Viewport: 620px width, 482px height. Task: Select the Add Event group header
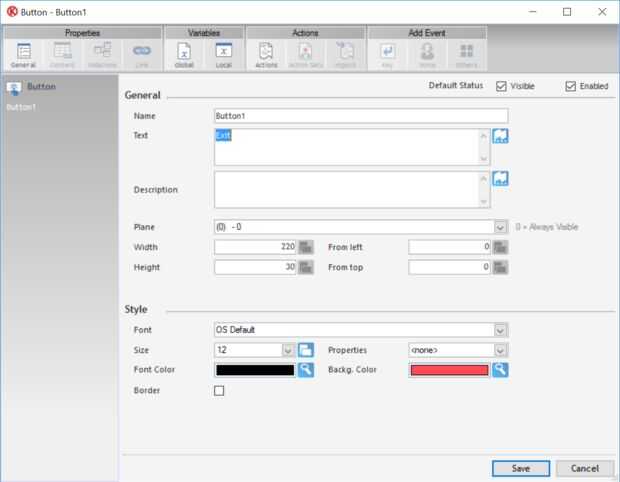point(427,33)
